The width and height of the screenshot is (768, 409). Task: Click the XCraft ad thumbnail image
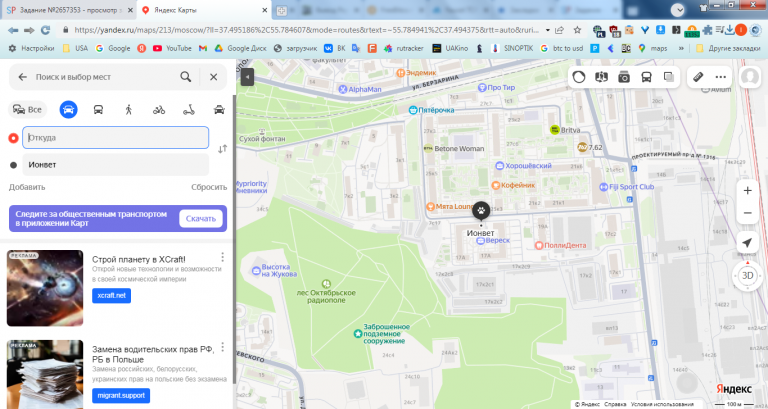coord(45,288)
